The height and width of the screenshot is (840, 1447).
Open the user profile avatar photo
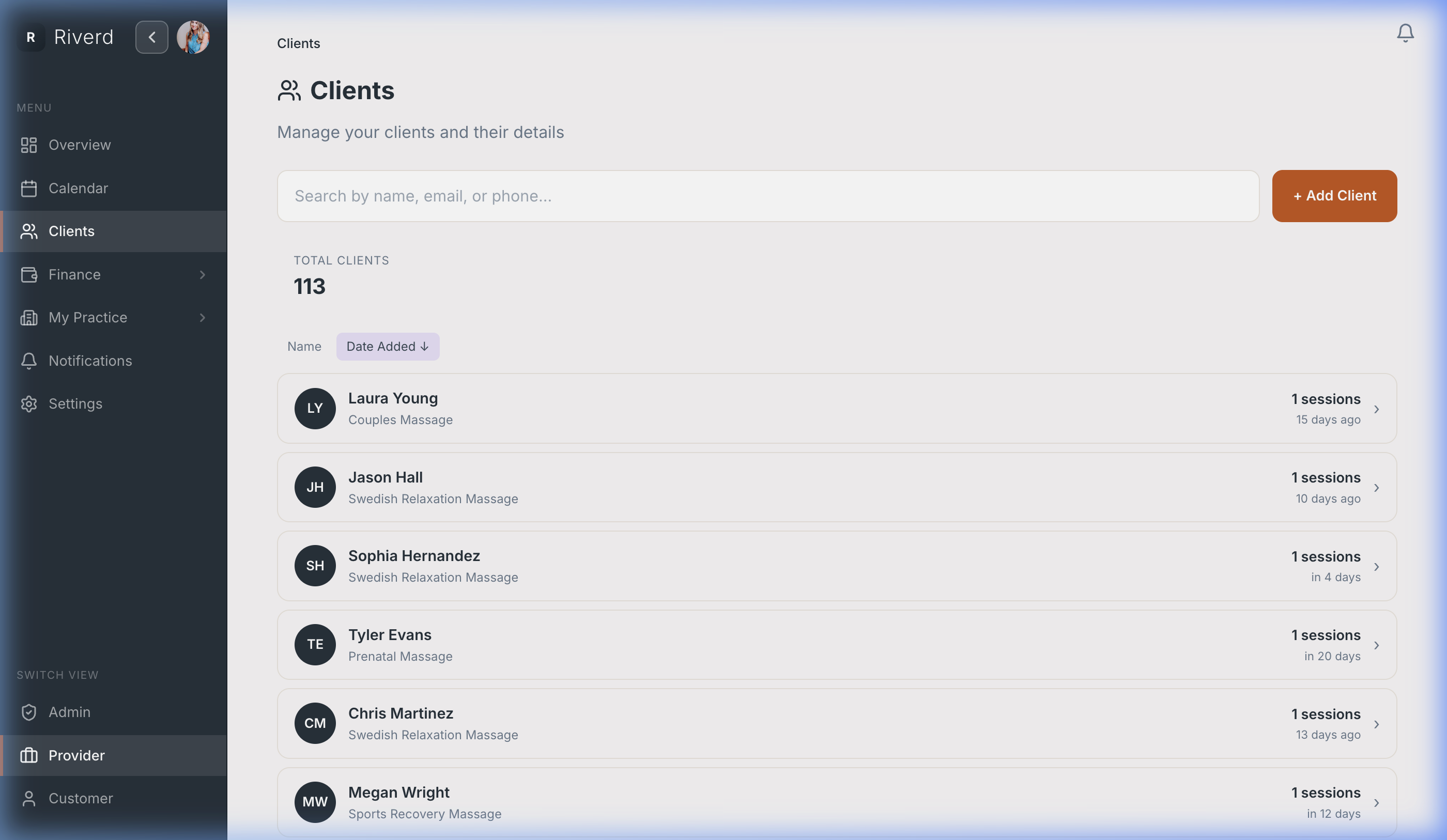pyautogui.click(x=193, y=37)
